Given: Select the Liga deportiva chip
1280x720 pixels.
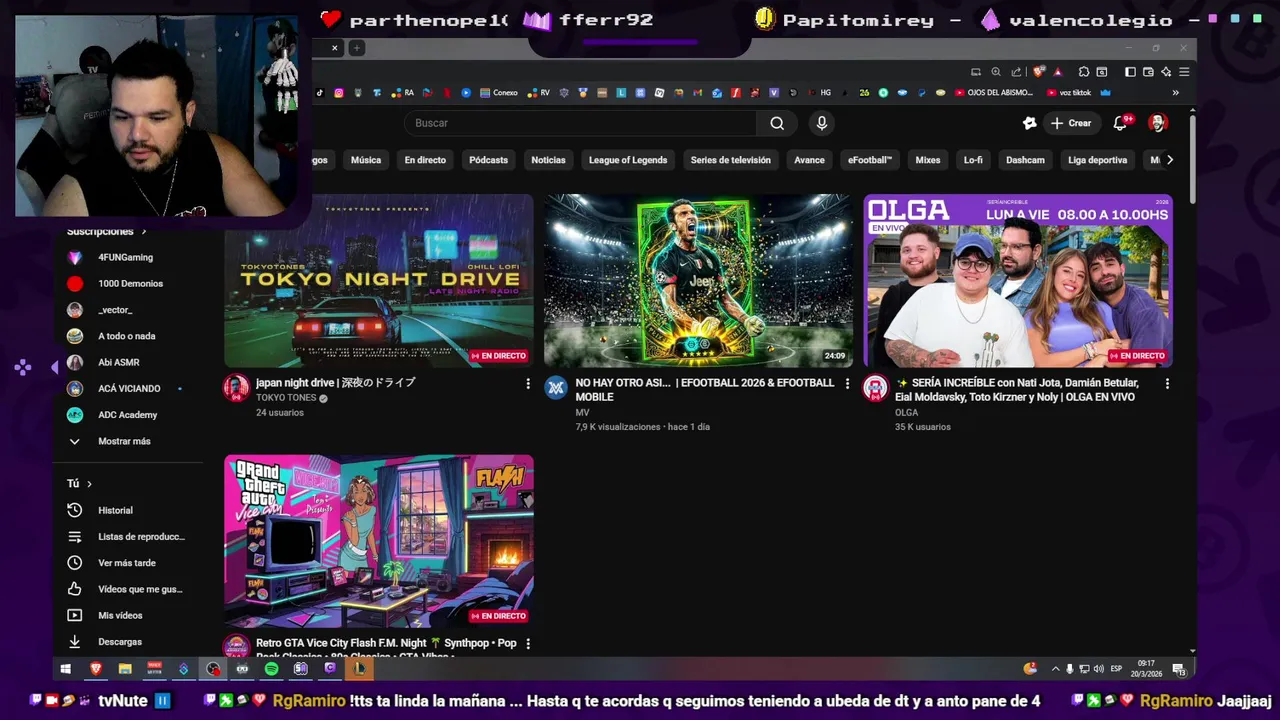Looking at the screenshot, I should coord(1097,160).
